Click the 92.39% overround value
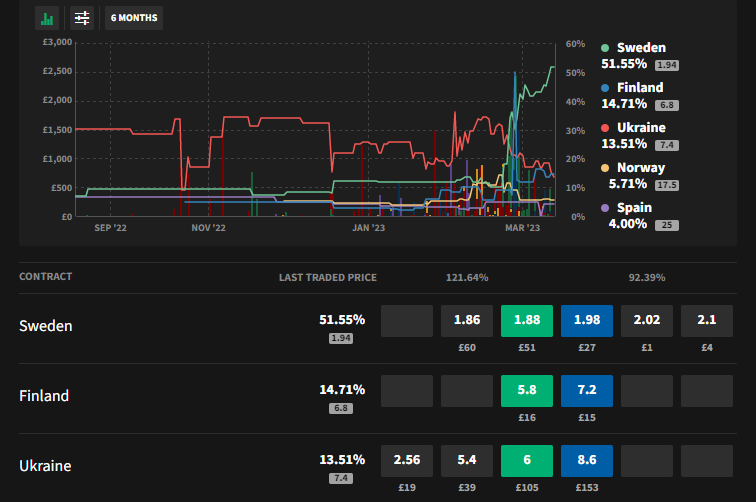The height and width of the screenshot is (502, 756). click(647, 278)
